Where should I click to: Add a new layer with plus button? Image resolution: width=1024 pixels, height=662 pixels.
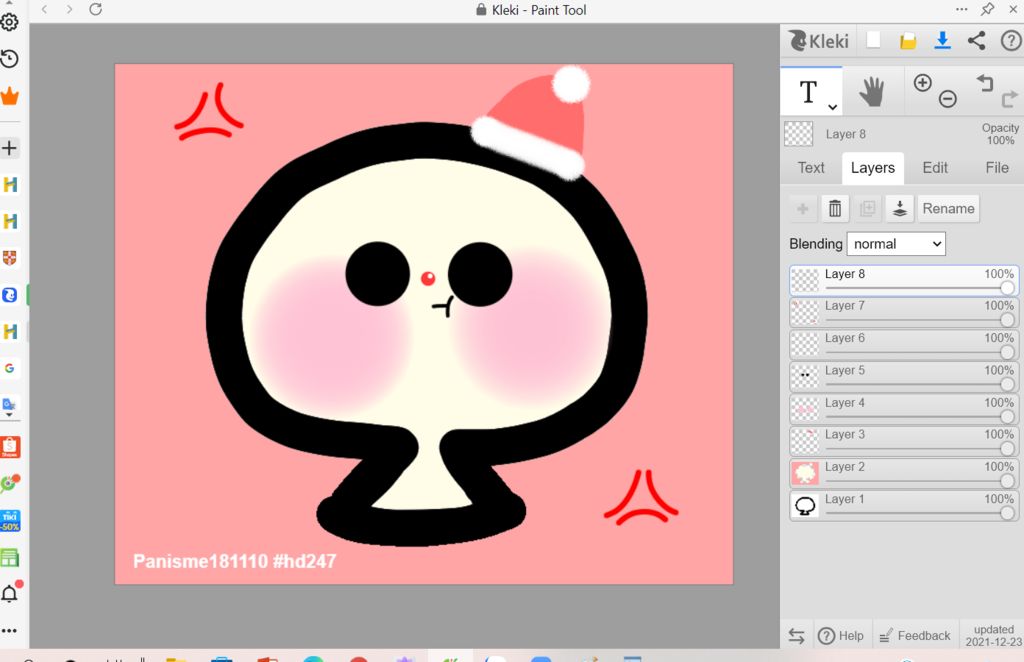click(x=803, y=209)
